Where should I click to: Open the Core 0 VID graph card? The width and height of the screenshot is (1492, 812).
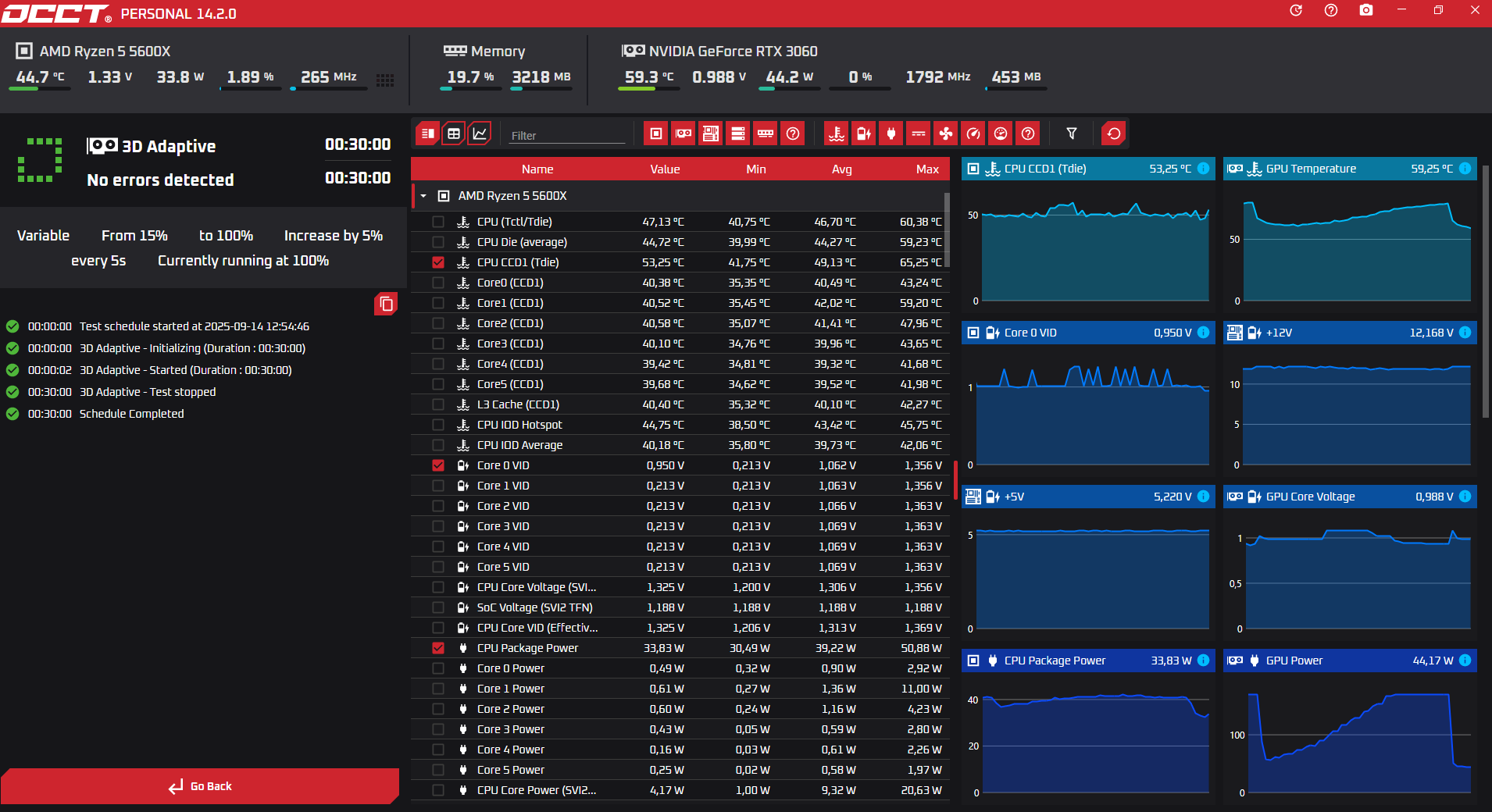(1088, 397)
